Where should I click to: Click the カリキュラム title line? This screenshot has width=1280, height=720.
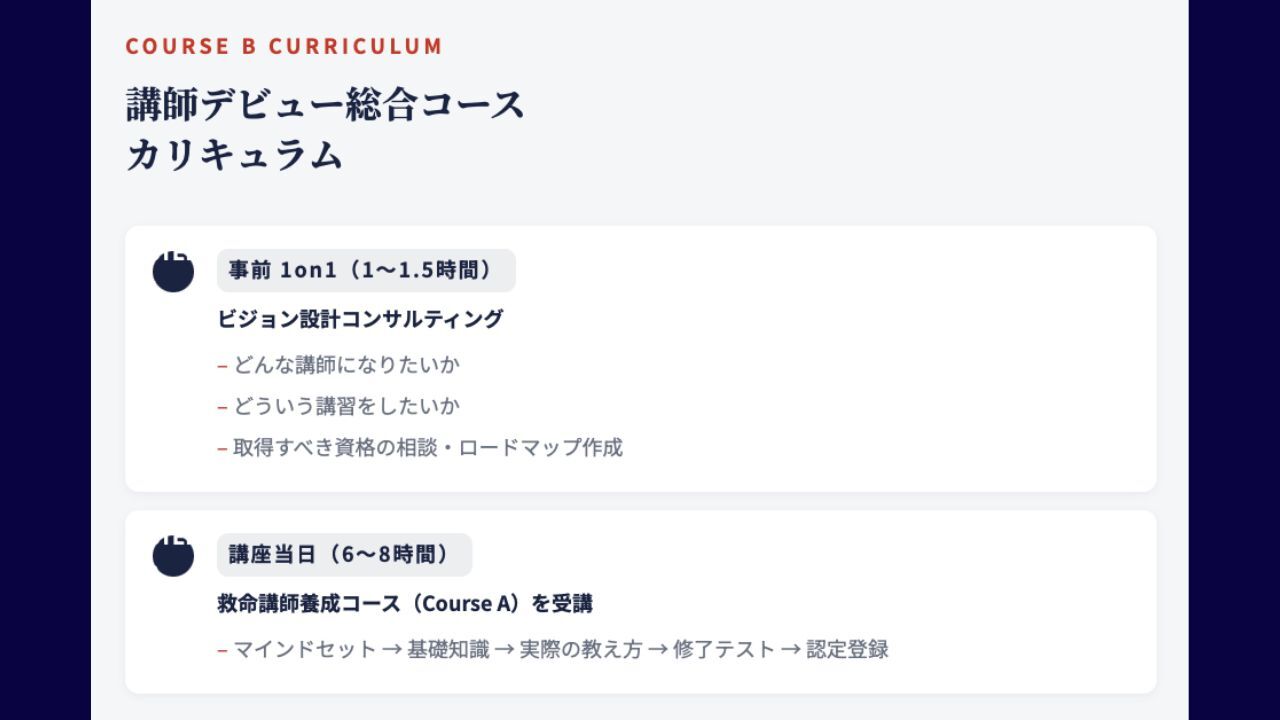(x=235, y=155)
